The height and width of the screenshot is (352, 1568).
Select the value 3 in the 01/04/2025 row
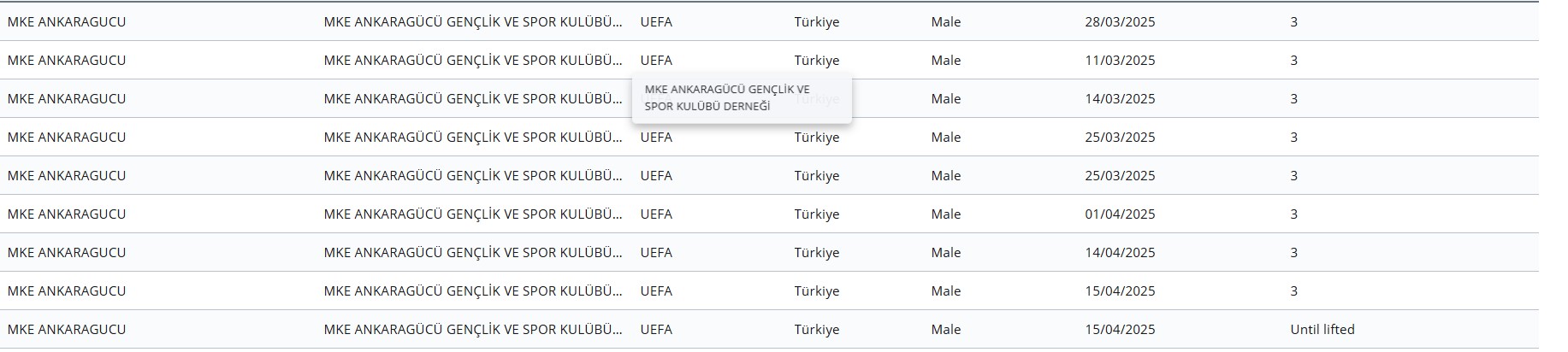1293,214
